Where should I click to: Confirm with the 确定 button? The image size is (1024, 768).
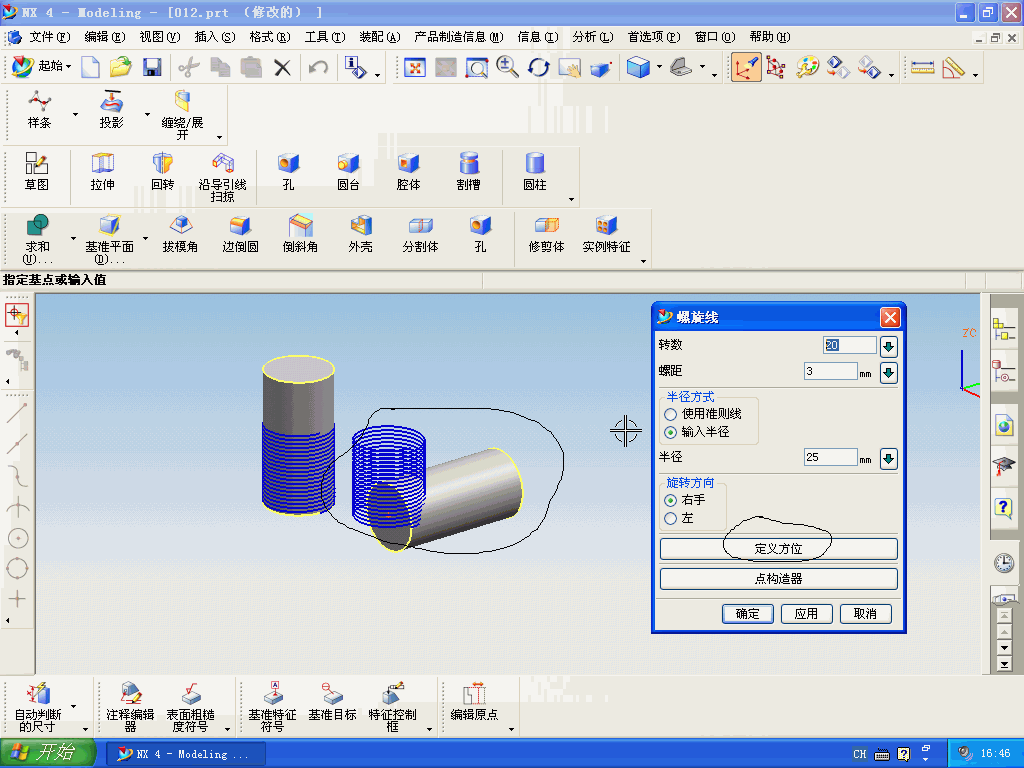748,614
